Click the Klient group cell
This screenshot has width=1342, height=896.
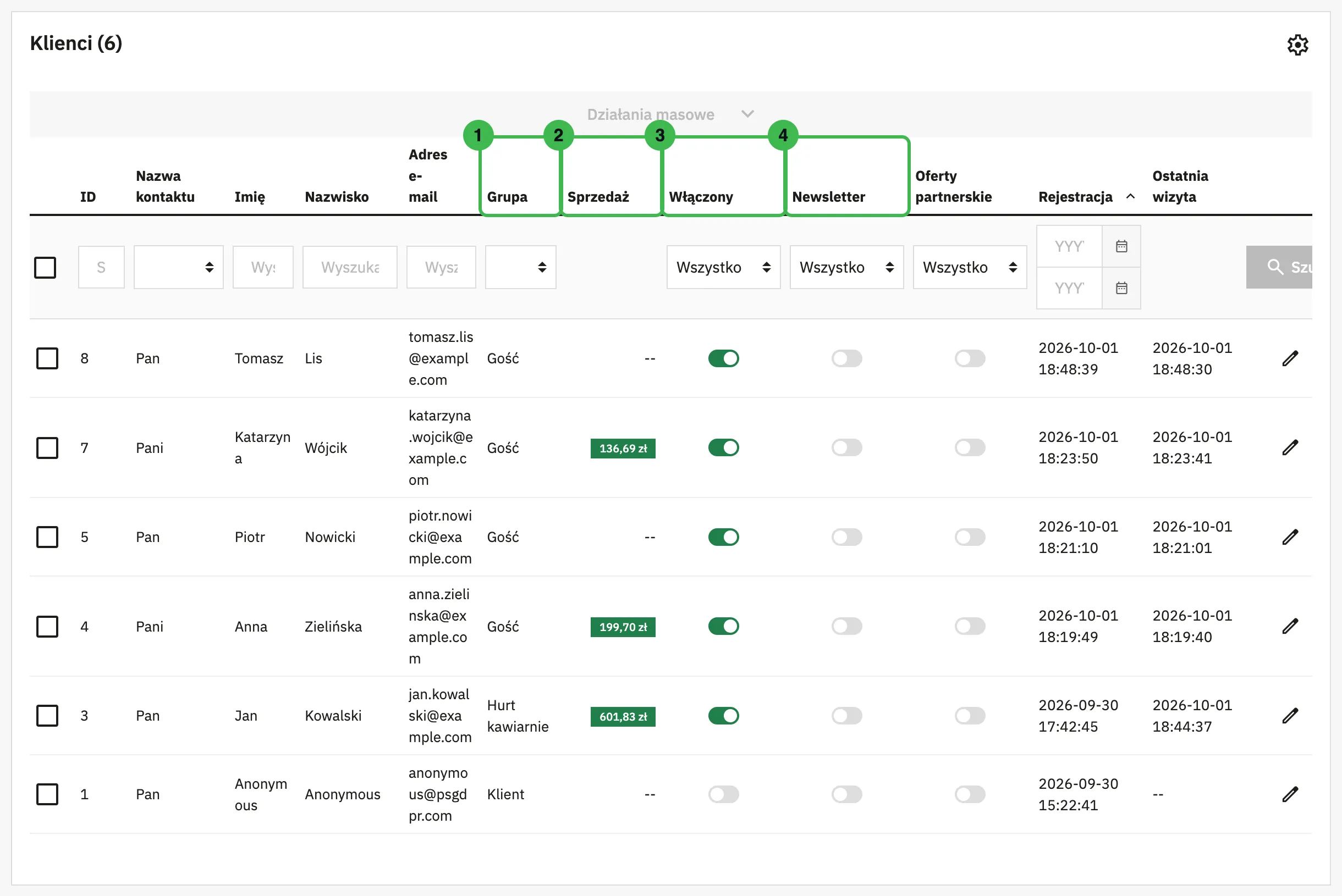505,794
